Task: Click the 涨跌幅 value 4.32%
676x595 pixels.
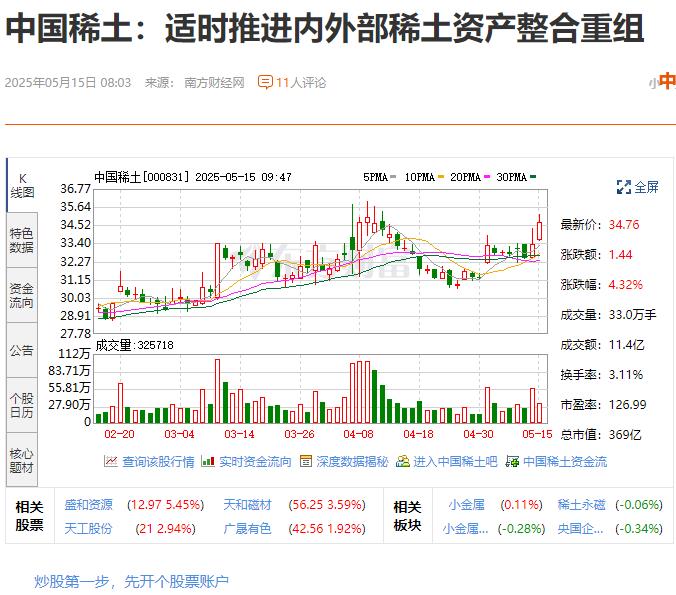Action: 626,285
